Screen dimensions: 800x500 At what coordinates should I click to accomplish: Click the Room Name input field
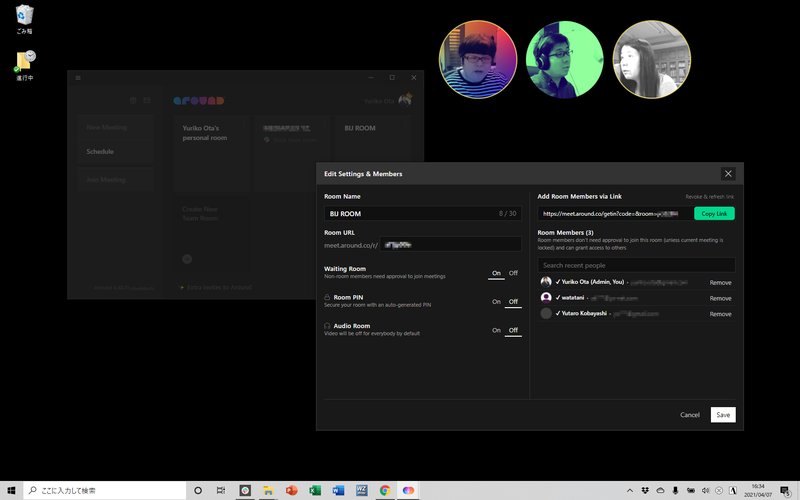[x=422, y=213]
